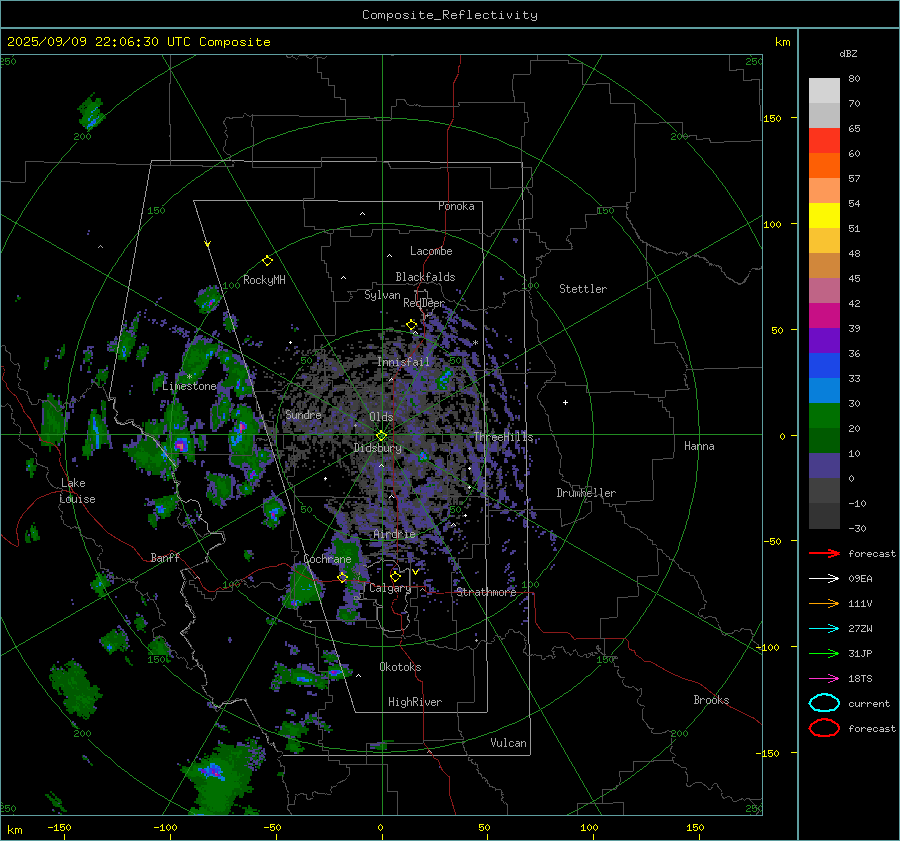Click the Banff town label
Screen dimensions: 900x841
tap(165, 557)
